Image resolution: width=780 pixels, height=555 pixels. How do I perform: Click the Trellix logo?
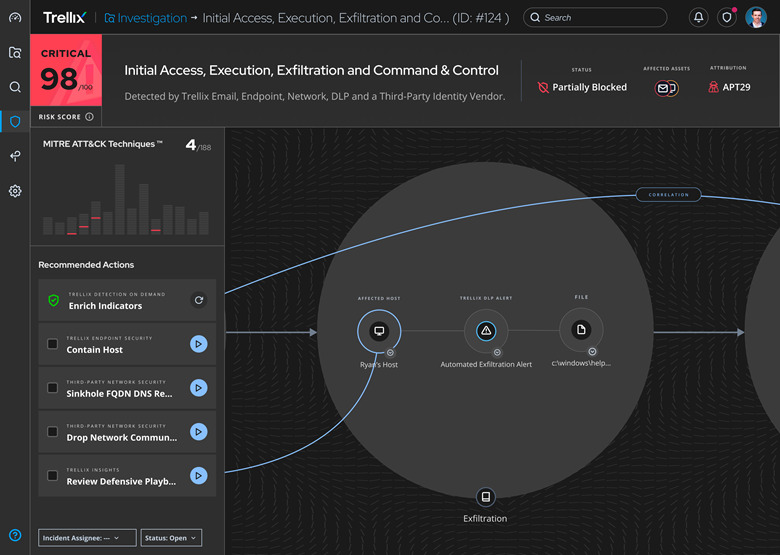[x=65, y=18]
